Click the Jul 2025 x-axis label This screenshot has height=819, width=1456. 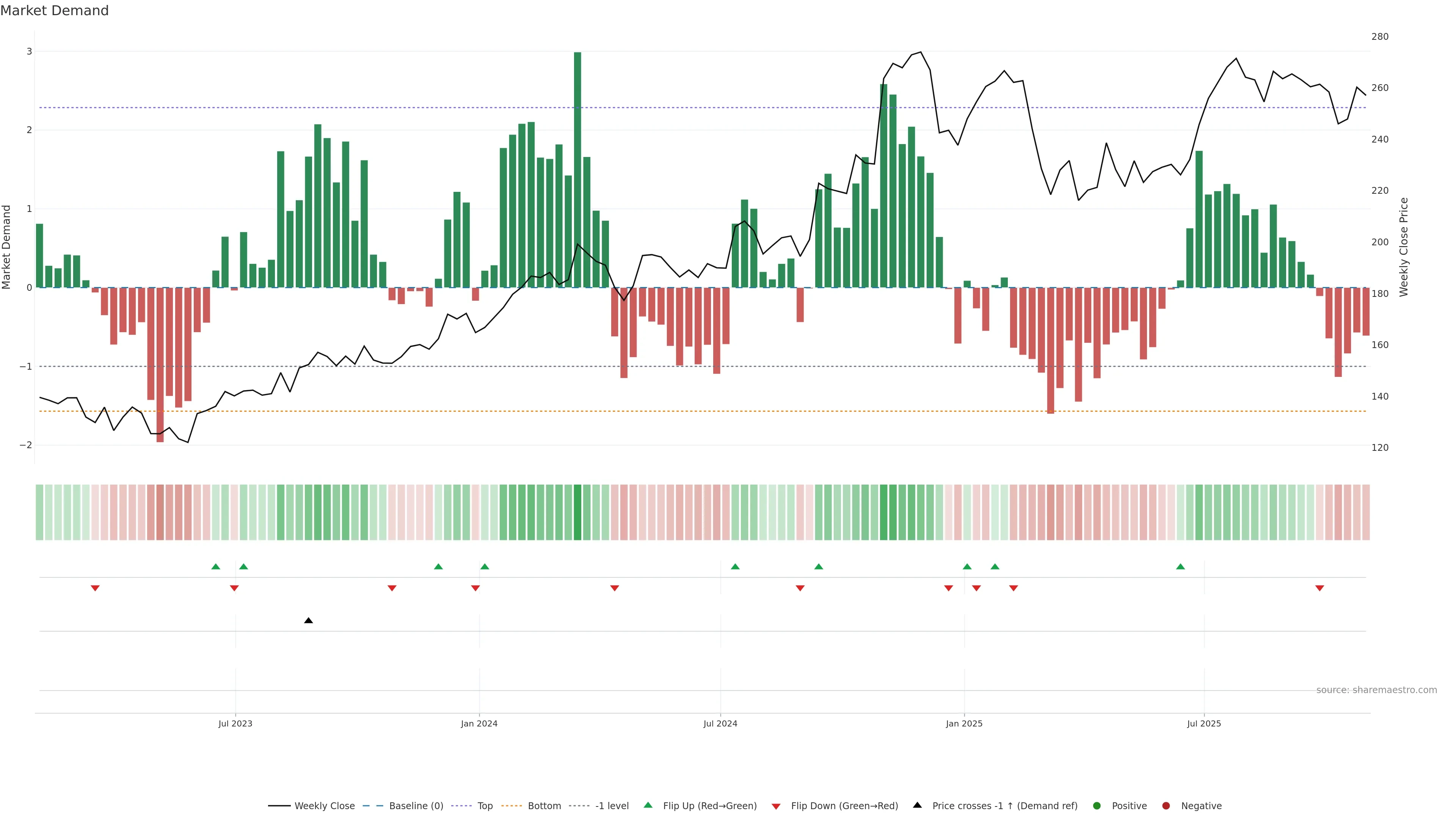pyautogui.click(x=1203, y=723)
